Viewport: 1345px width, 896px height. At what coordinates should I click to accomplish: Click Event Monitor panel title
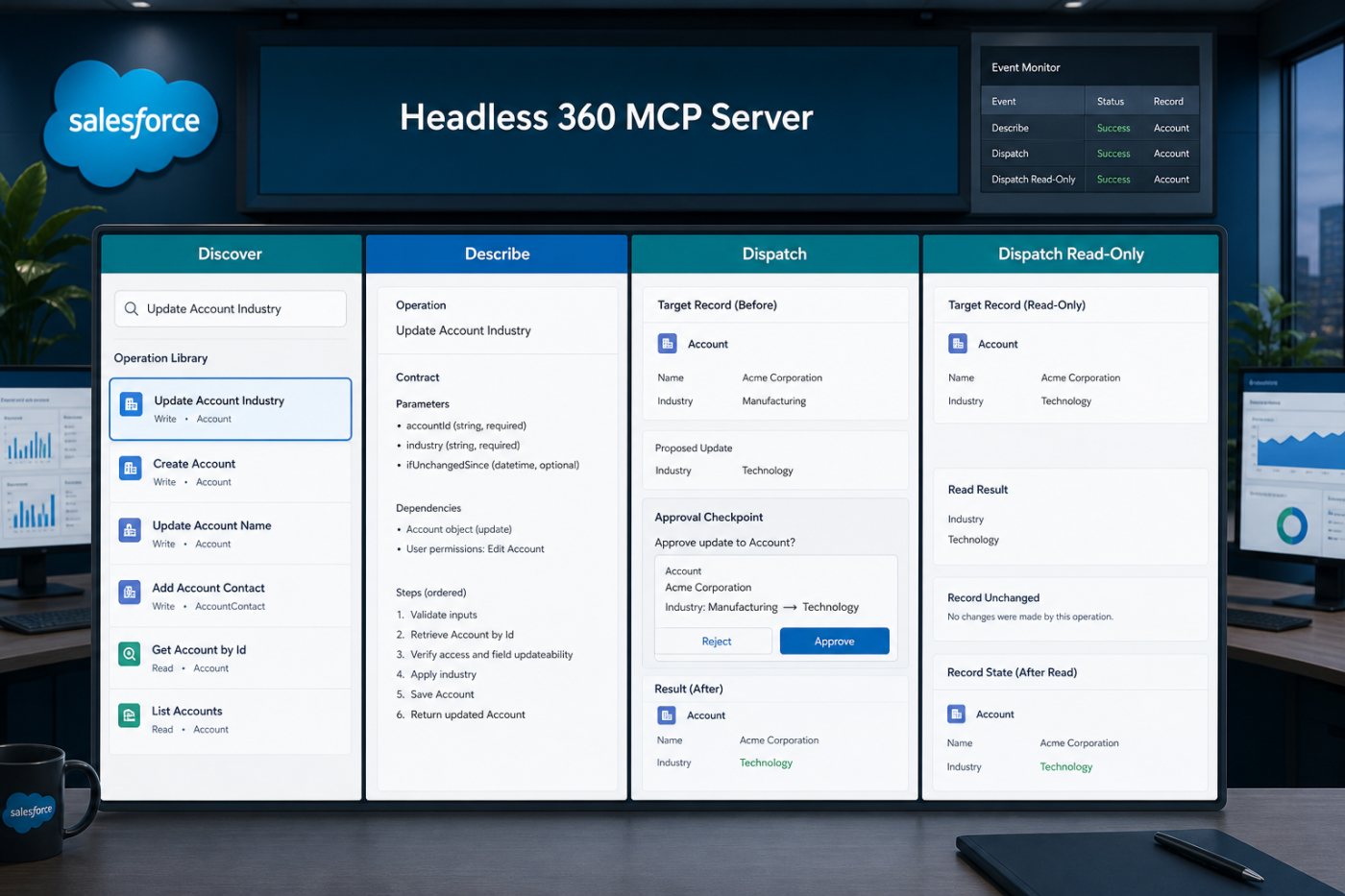point(1026,67)
